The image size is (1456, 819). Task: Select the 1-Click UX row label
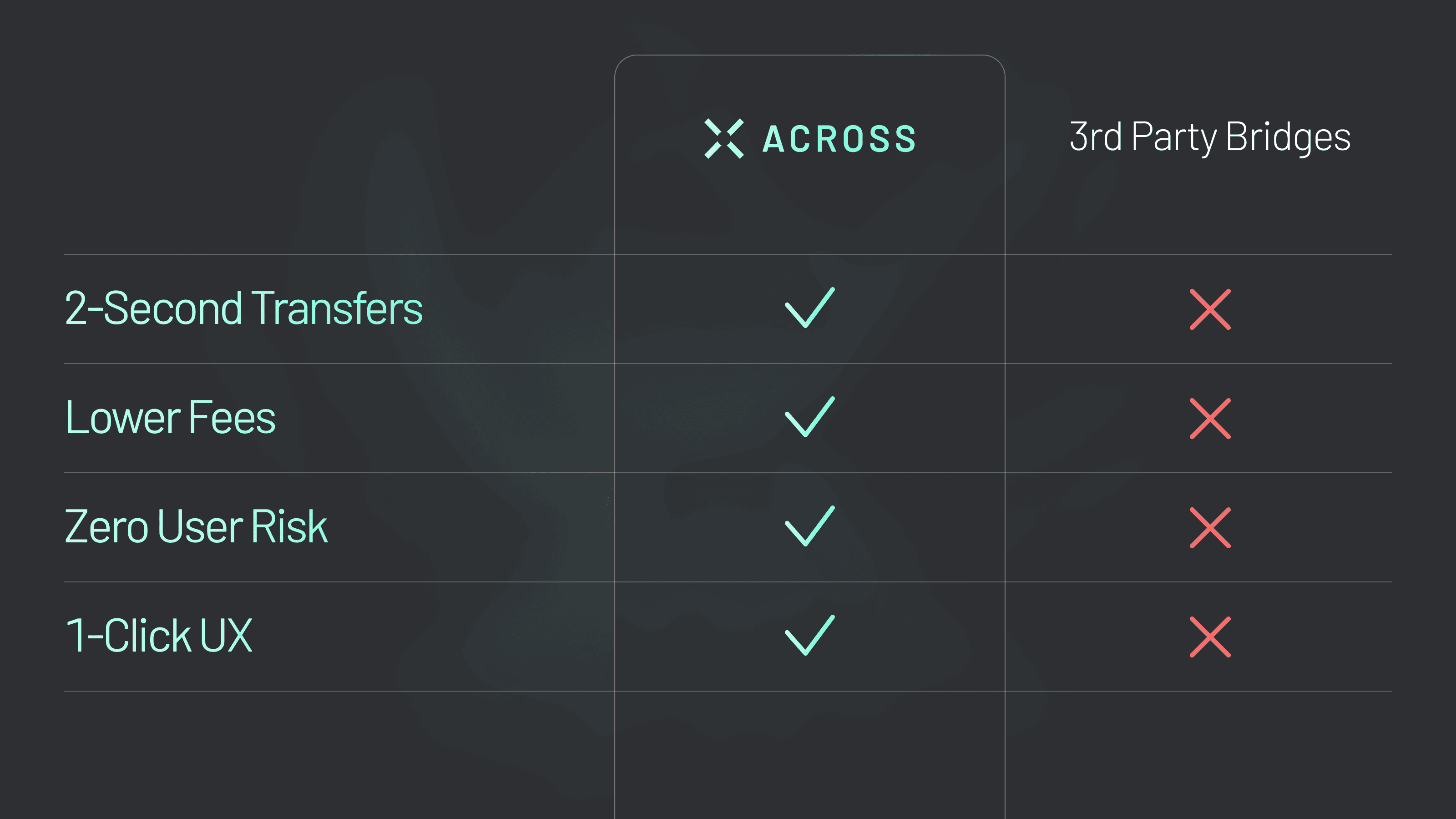point(159,636)
